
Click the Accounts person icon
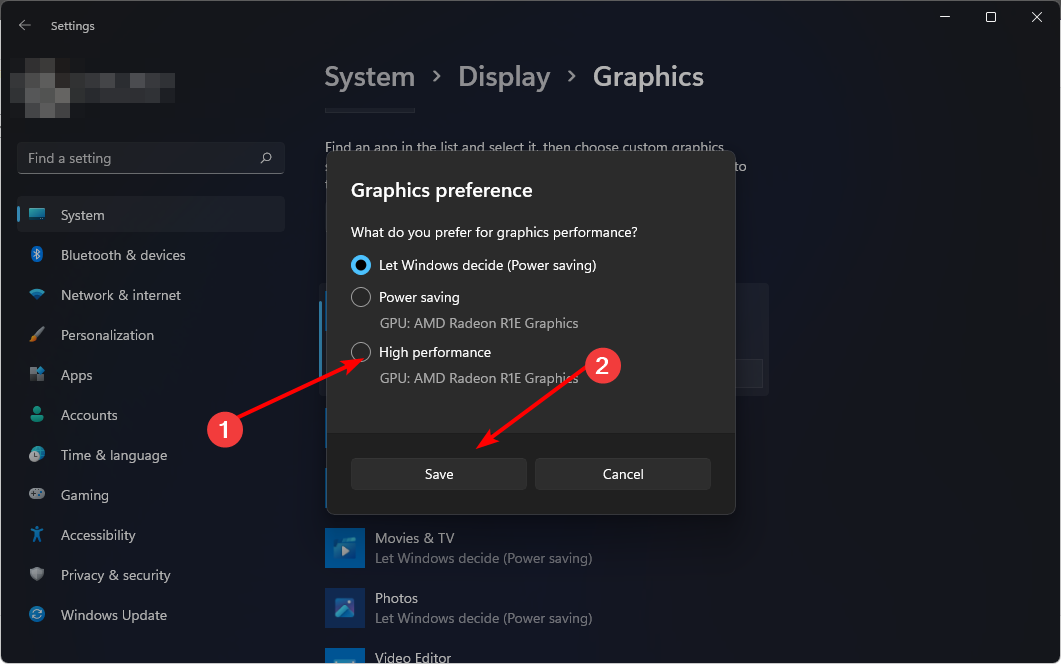pyautogui.click(x=37, y=414)
